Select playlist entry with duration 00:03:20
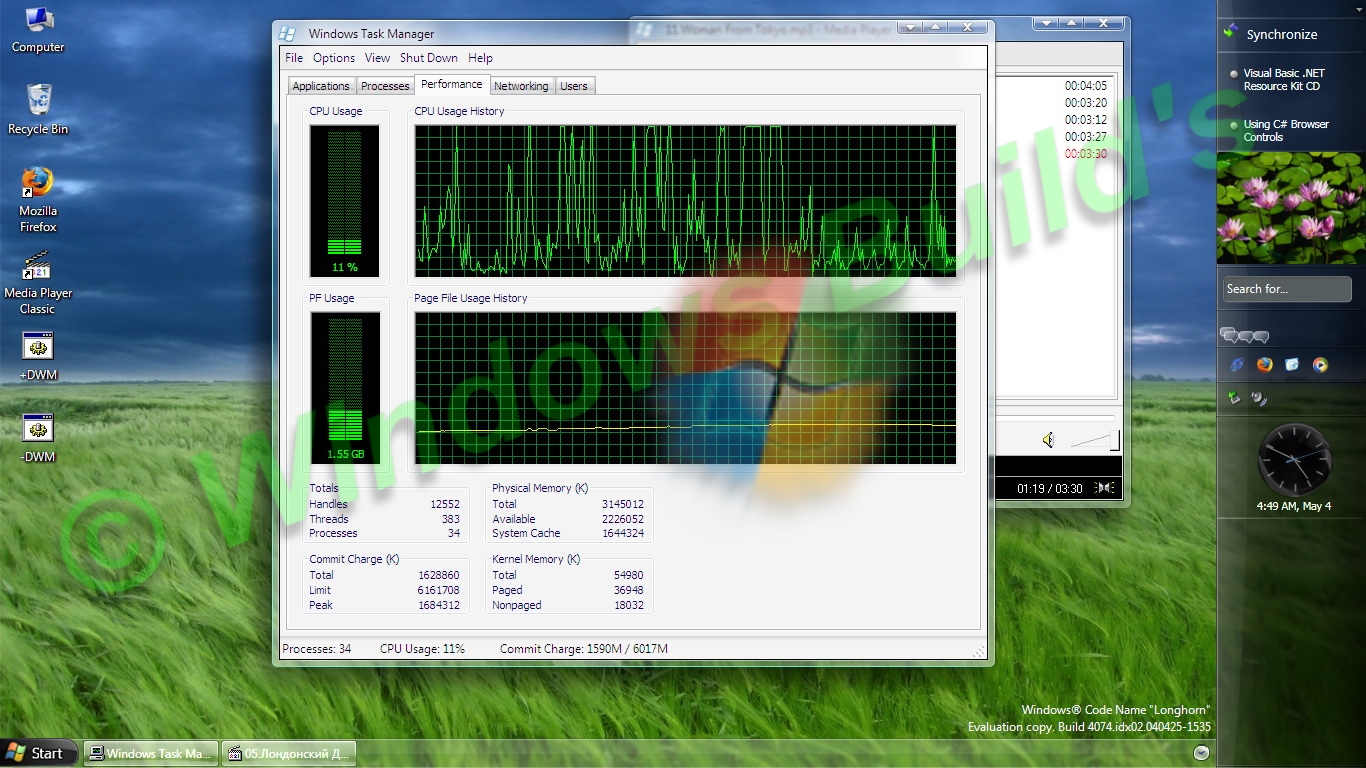The width and height of the screenshot is (1366, 768). pyautogui.click(x=1086, y=103)
